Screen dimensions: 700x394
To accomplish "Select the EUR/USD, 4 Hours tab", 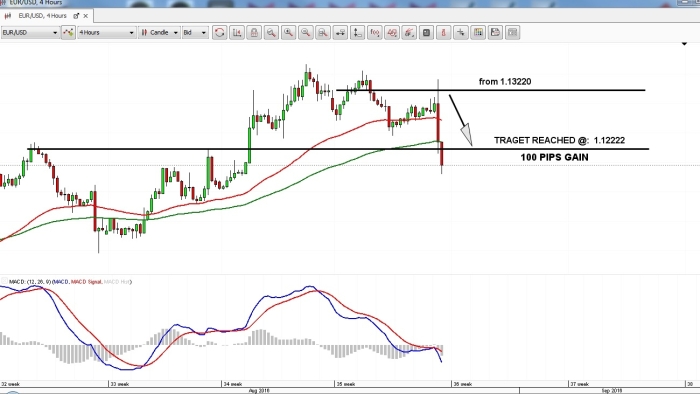I will click(42, 16).
